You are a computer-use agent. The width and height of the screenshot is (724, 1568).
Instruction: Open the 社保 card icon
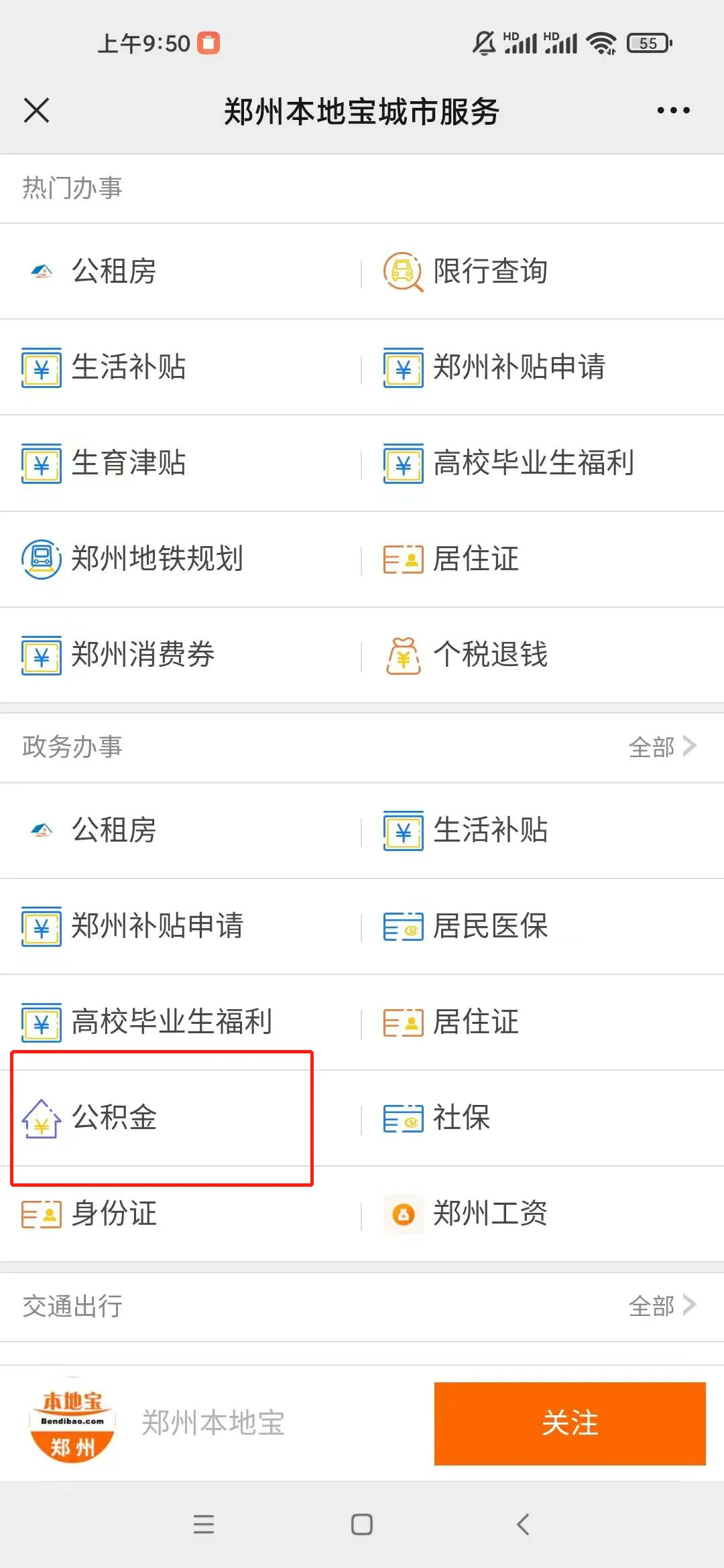click(x=403, y=1118)
